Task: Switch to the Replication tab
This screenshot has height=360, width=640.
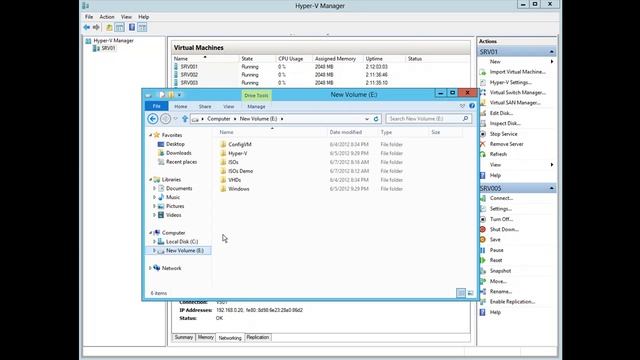Action: 258,338
